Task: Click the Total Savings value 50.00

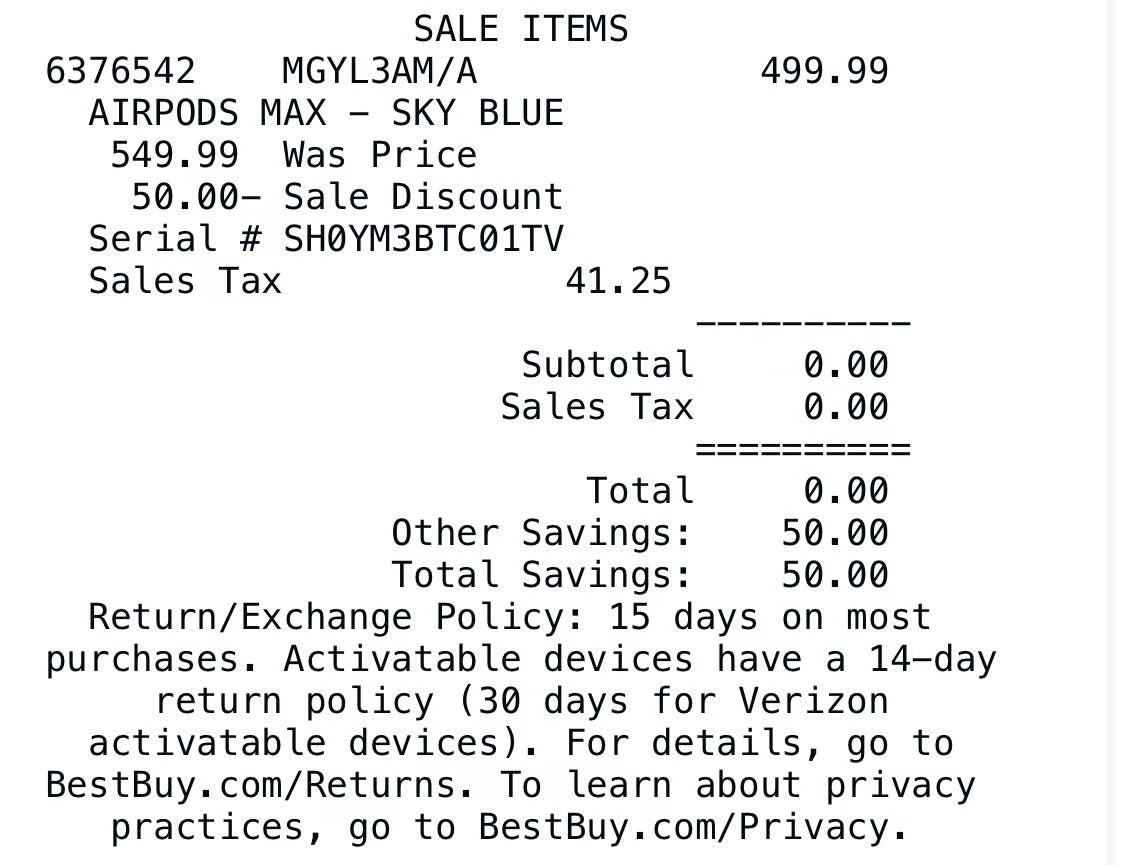Action: click(x=835, y=576)
